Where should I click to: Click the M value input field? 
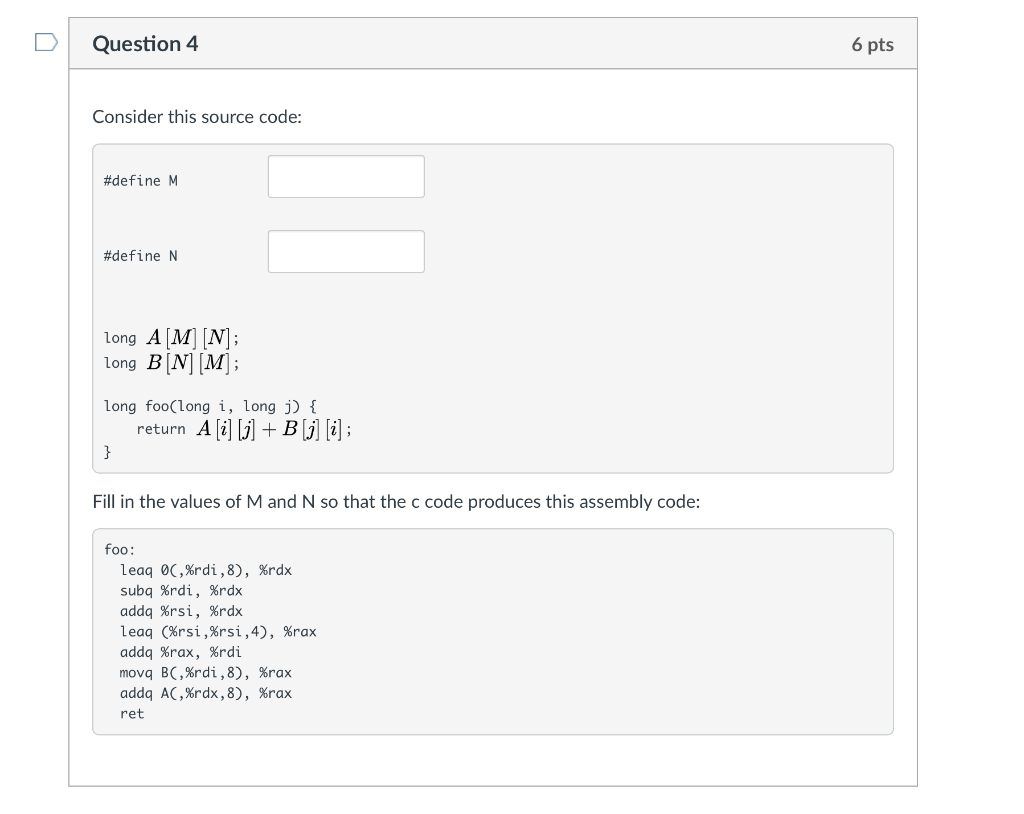[x=345, y=176]
